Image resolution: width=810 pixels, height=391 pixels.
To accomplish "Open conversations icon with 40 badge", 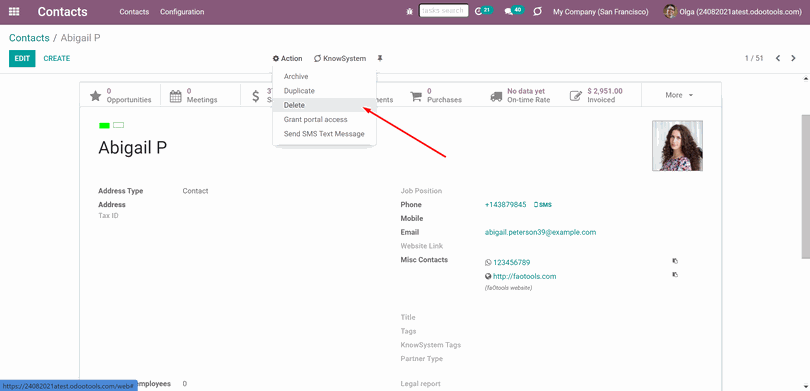I will [508, 11].
